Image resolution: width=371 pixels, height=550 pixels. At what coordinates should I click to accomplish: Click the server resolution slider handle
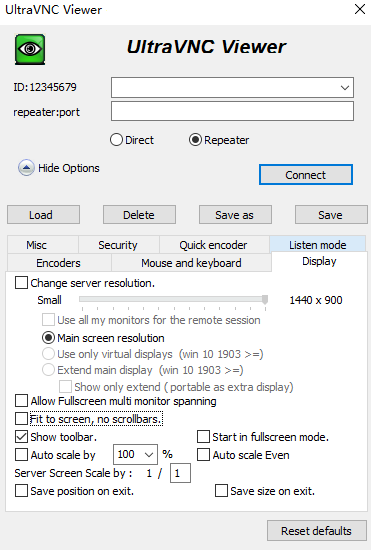pos(265,299)
